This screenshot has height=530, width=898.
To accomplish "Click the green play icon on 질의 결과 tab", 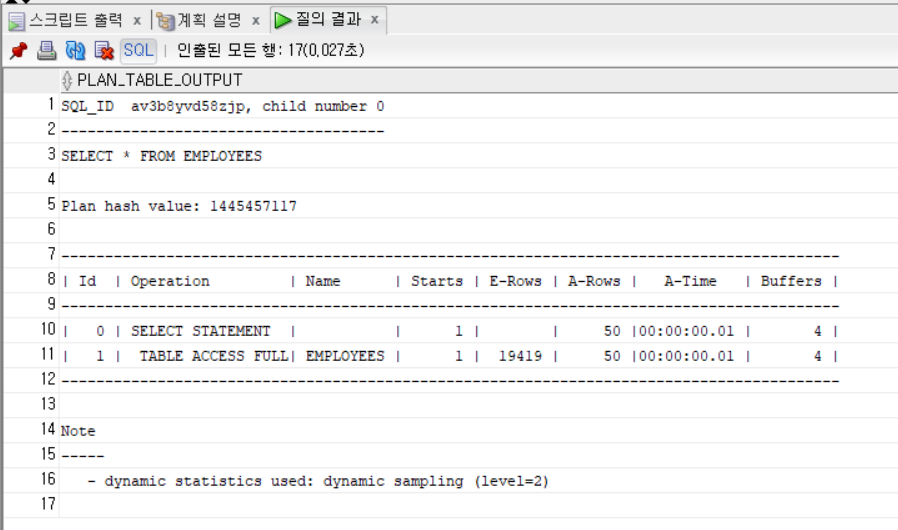I will tap(282, 21).
